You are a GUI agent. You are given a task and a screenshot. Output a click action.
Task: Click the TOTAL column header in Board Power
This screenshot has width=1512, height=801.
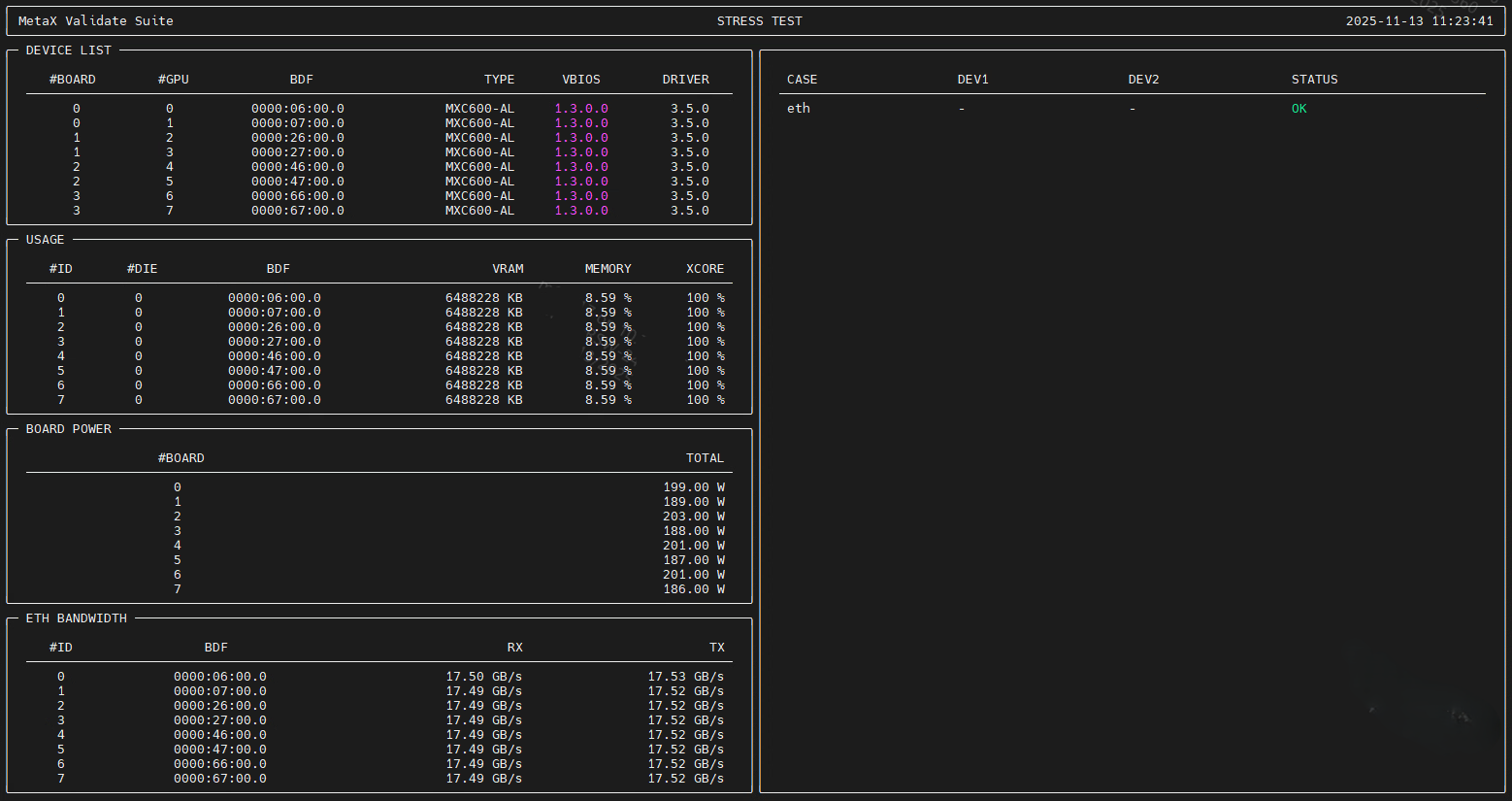tap(705, 458)
